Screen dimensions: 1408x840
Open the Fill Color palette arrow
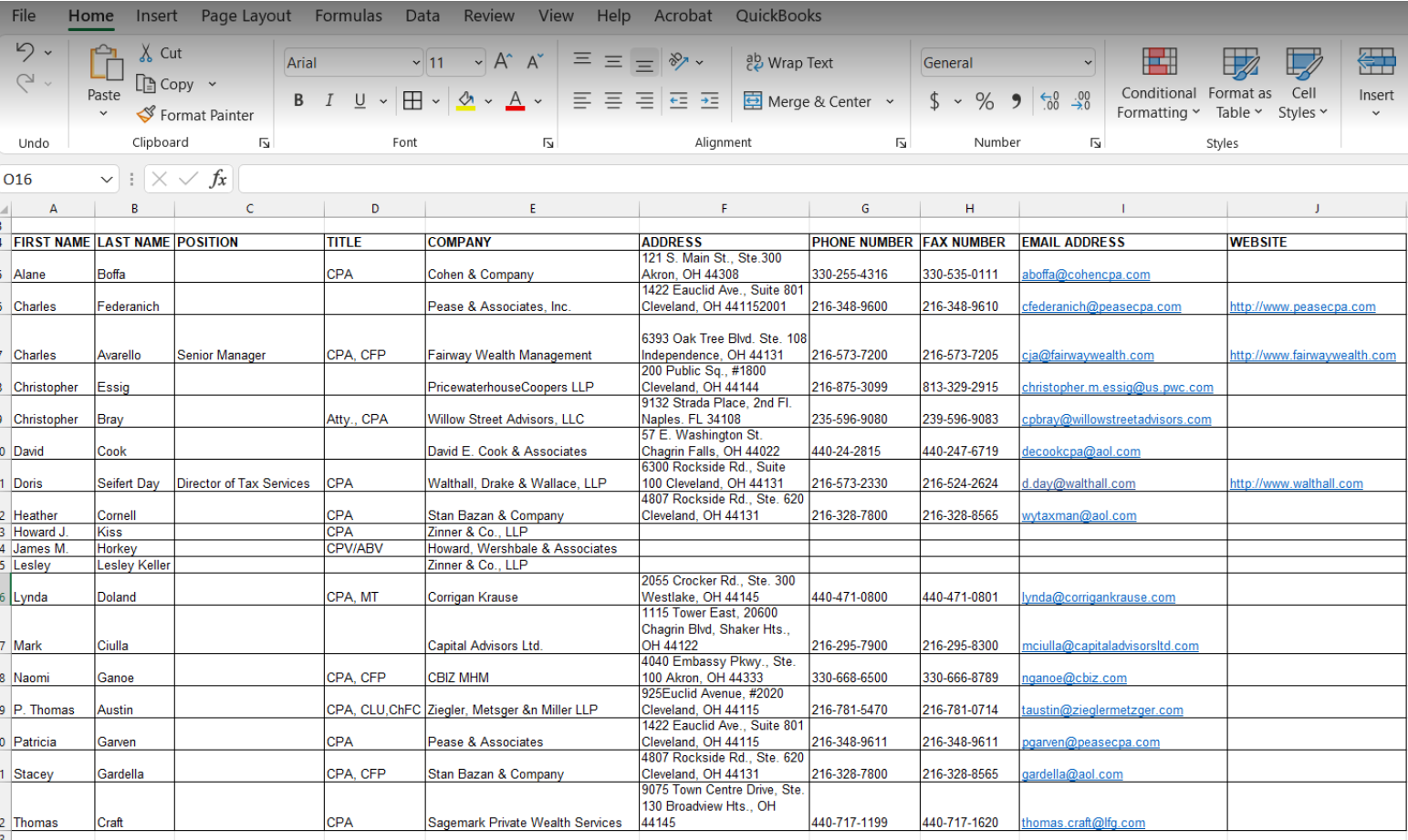[x=488, y=101]
